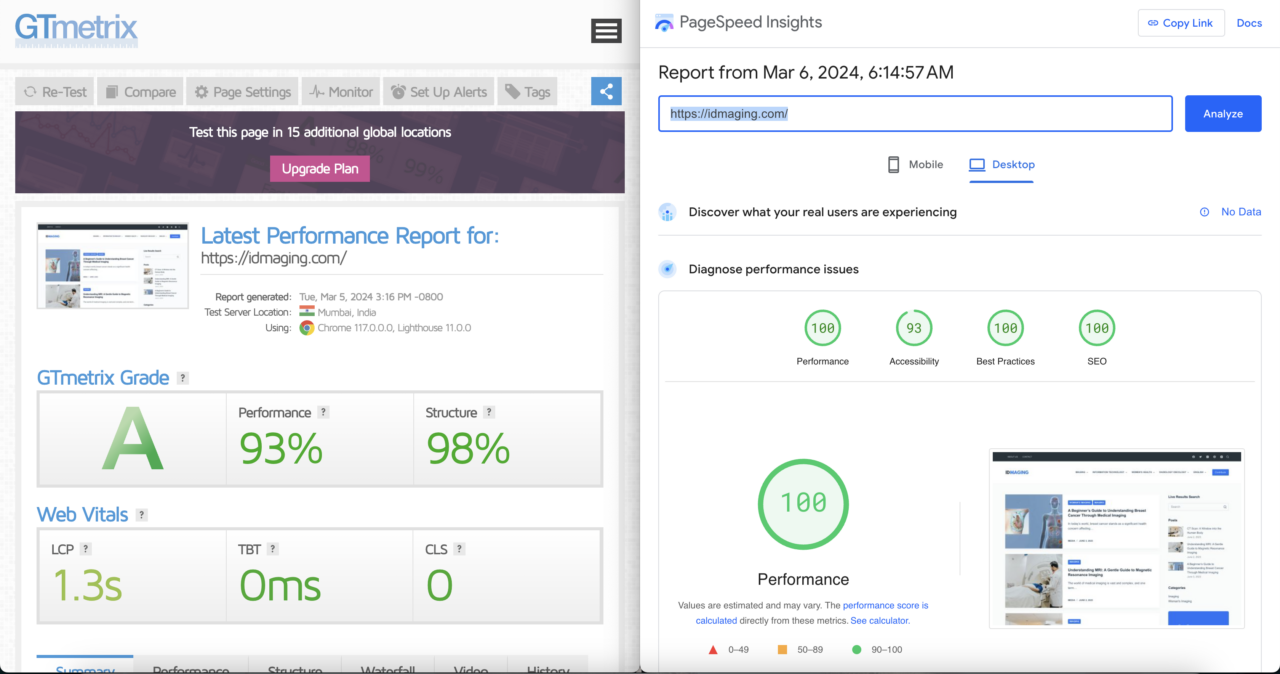Screen dimensions: 1280x674
Task: Open the See calculator link
Action: coord(880,620)
